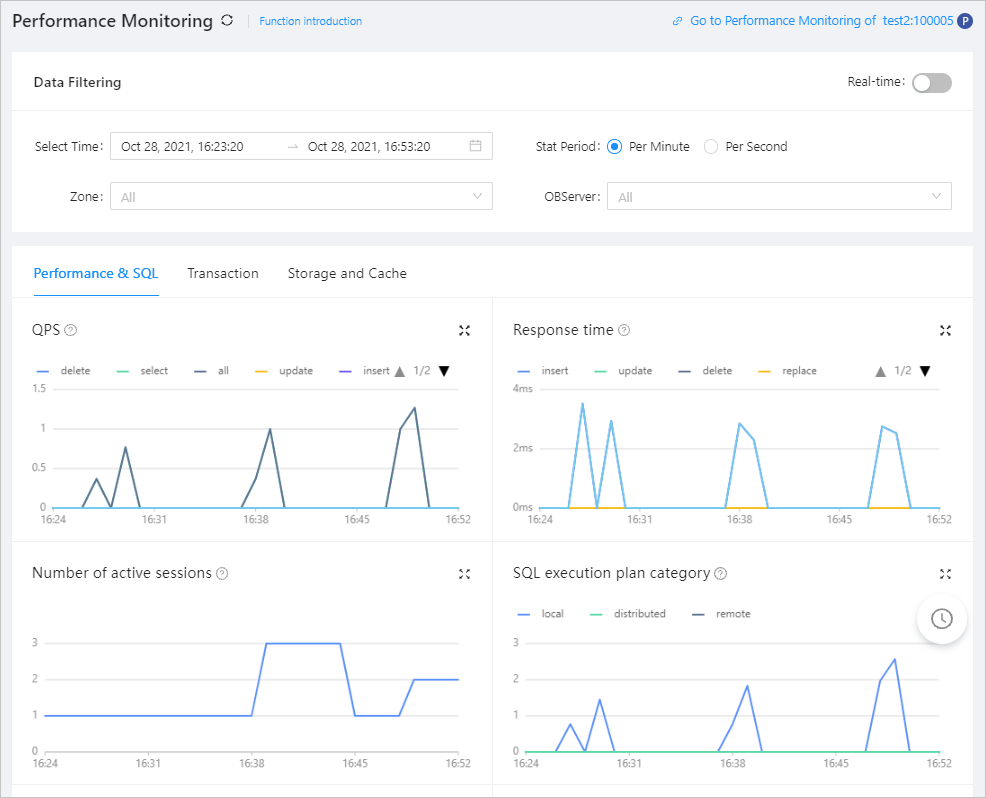Go to next page of QPS legend

tap(444, 371)
